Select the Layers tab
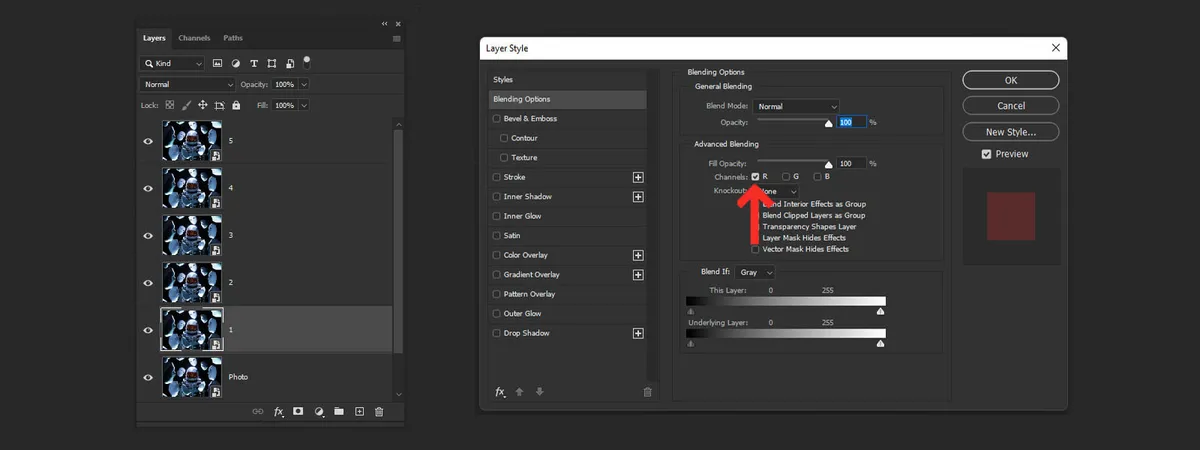1200x450 pixels. point(154,38)
